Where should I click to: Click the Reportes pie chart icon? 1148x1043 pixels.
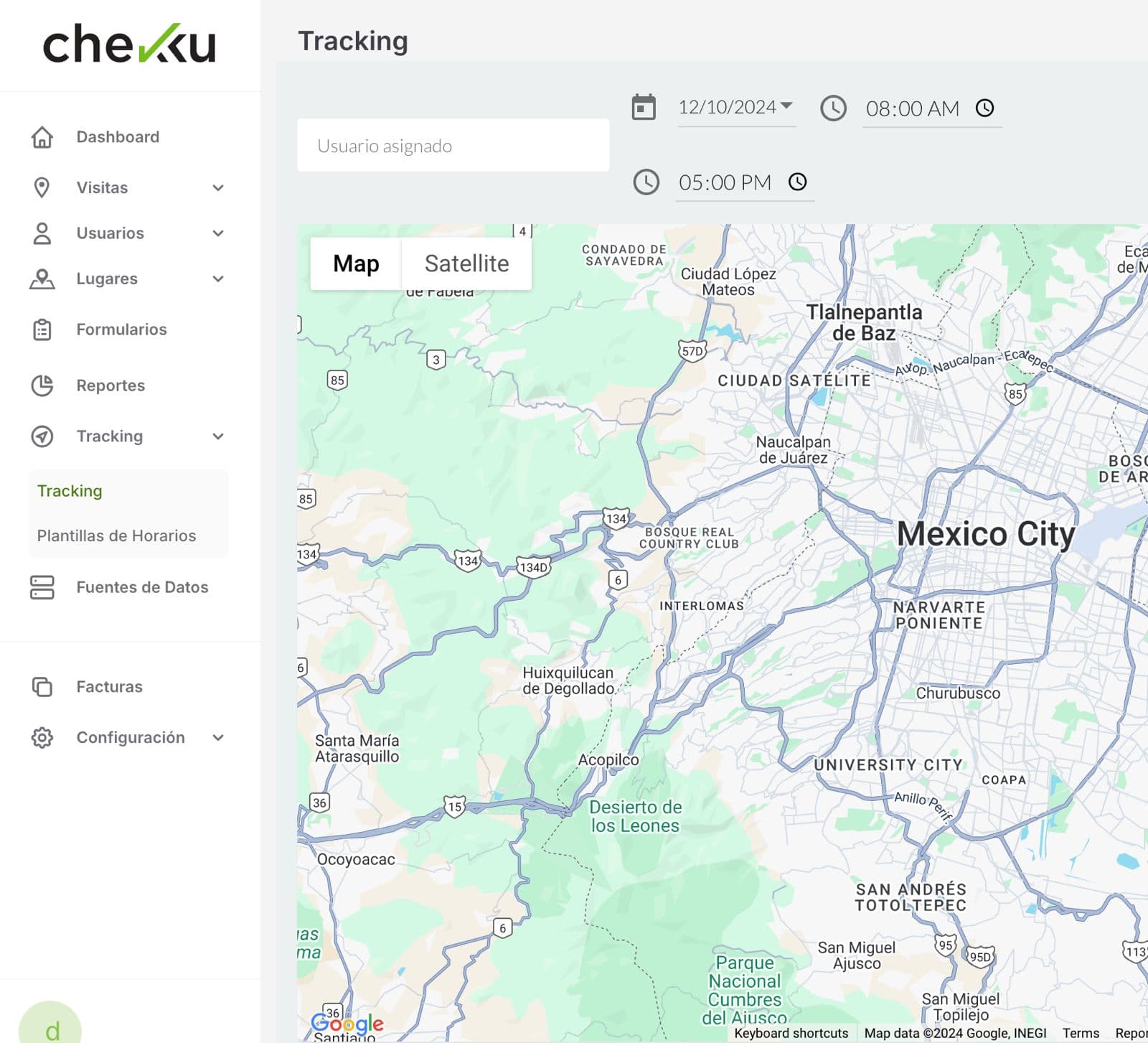tap(42, 385)
